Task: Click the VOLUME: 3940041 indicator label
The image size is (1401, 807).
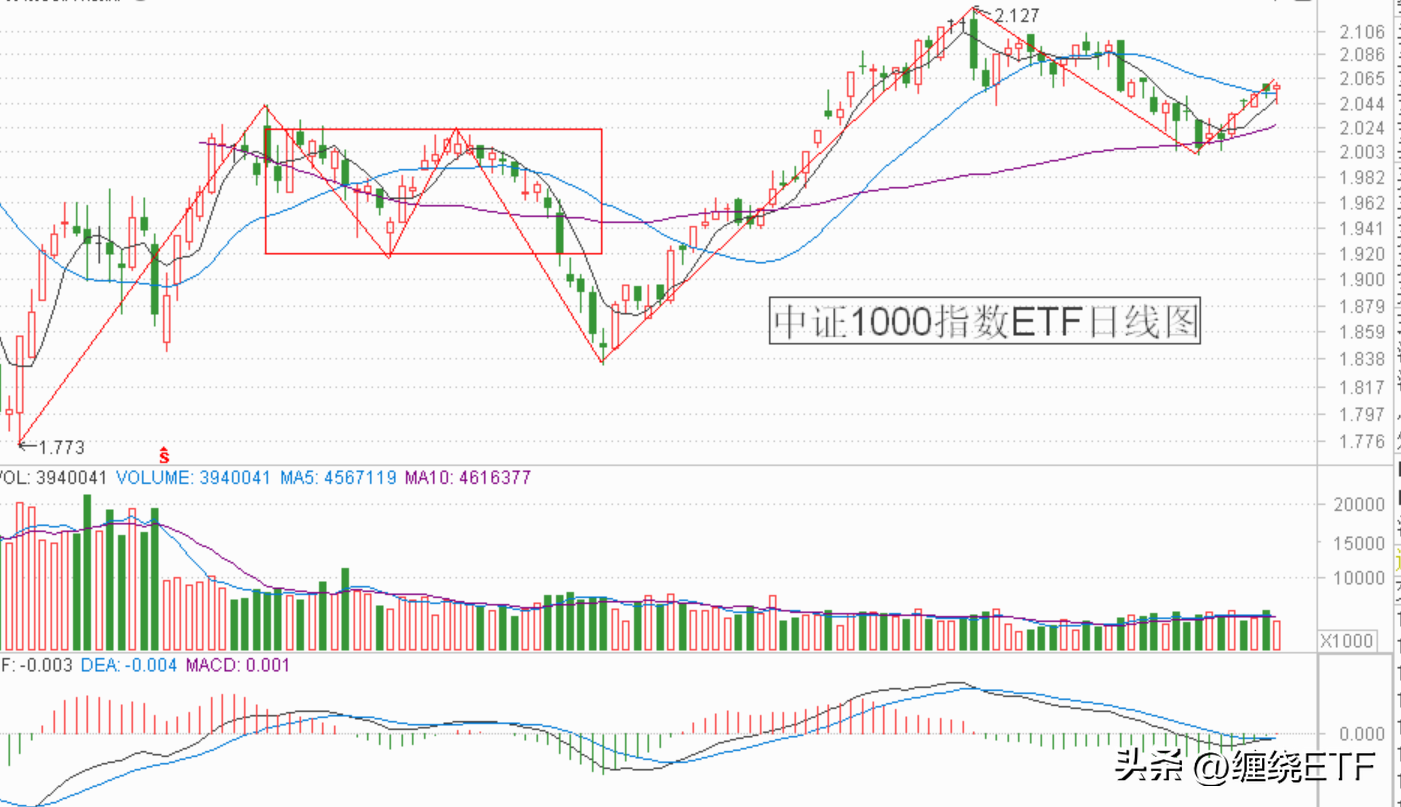Action: click(x=193, y=479)
